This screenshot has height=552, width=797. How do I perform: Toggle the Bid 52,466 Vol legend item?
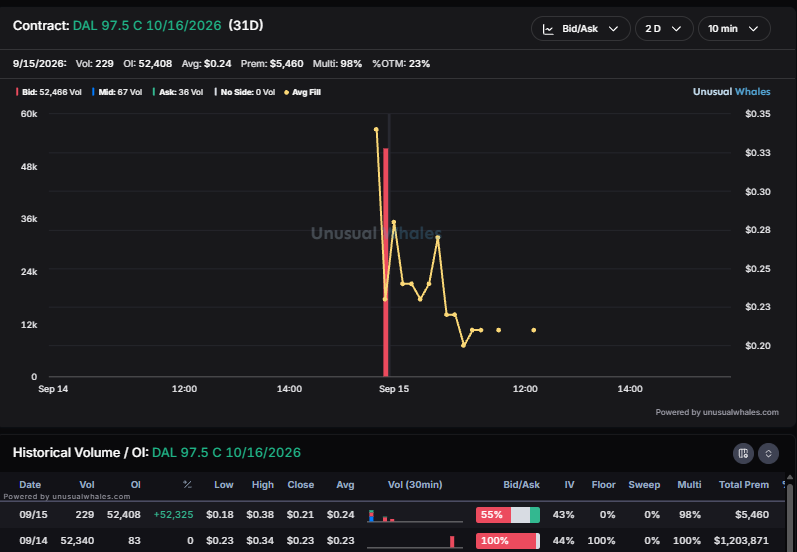coord(48,92)
